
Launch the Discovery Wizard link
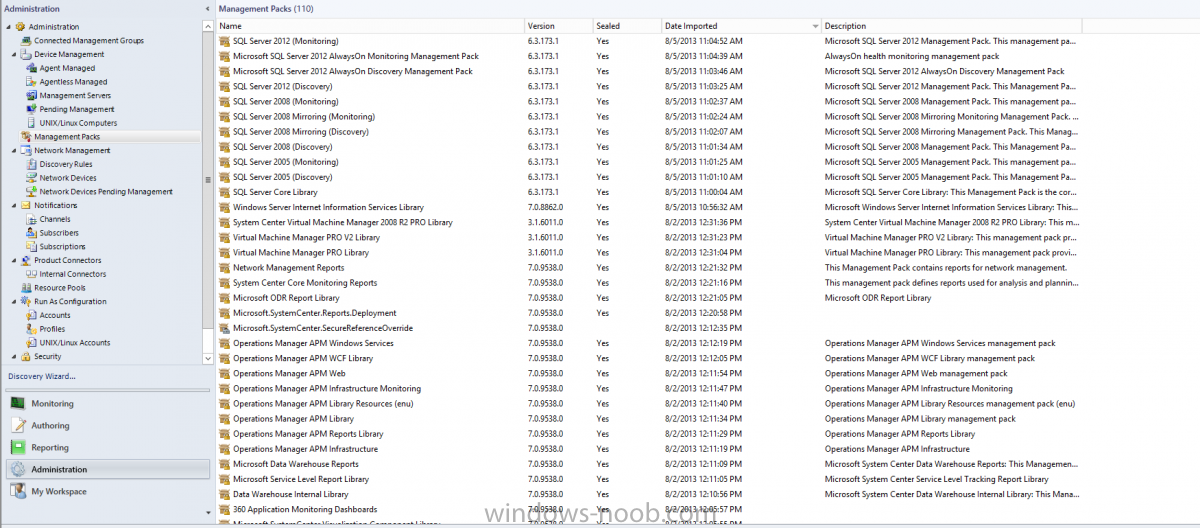pos(41,376)
